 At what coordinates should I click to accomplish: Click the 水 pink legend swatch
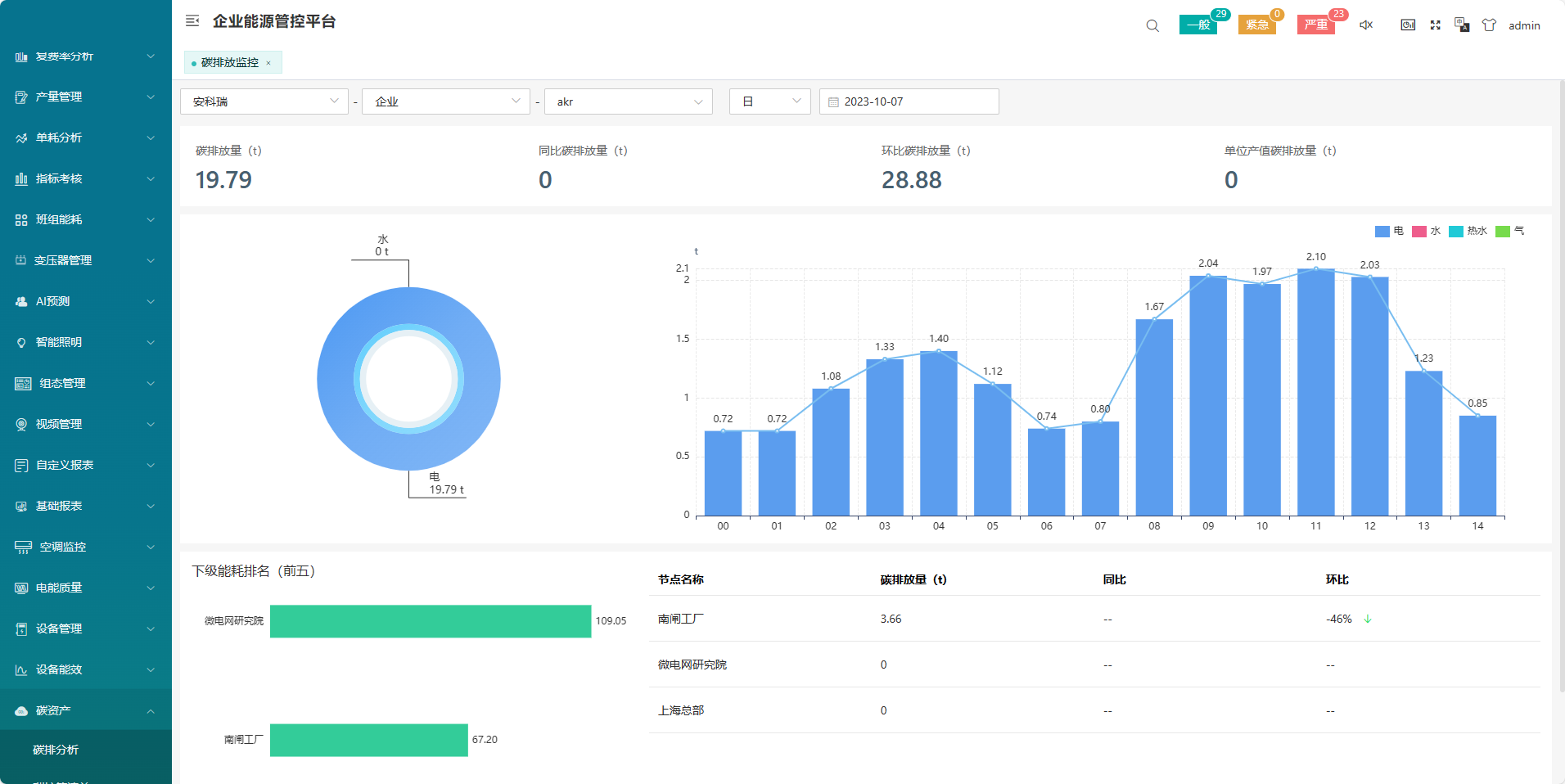[1419, 232]
